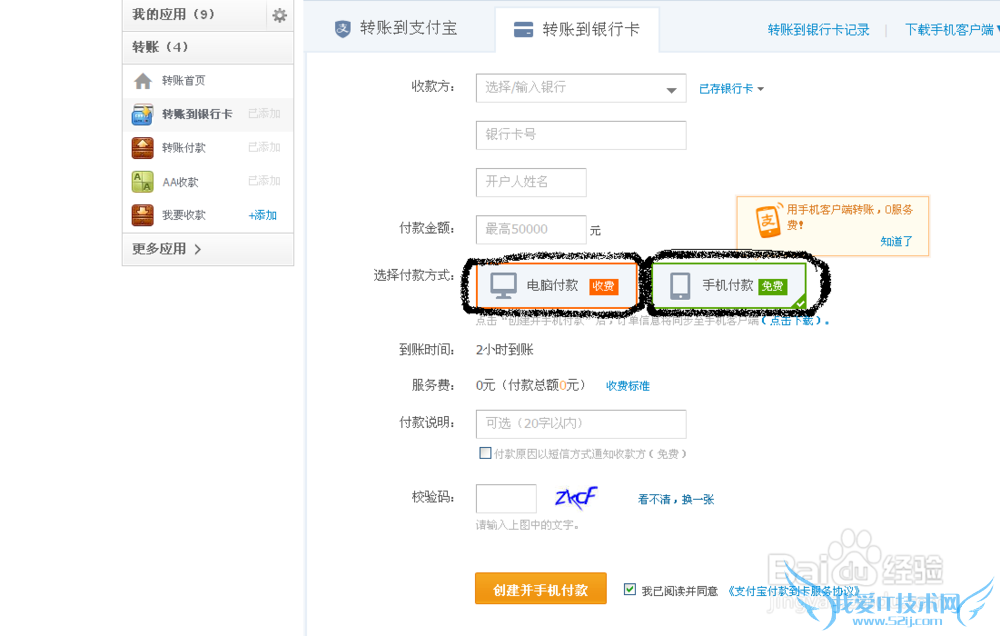
Task: Open the My Apps settings gear
Action: pos(279,15)
